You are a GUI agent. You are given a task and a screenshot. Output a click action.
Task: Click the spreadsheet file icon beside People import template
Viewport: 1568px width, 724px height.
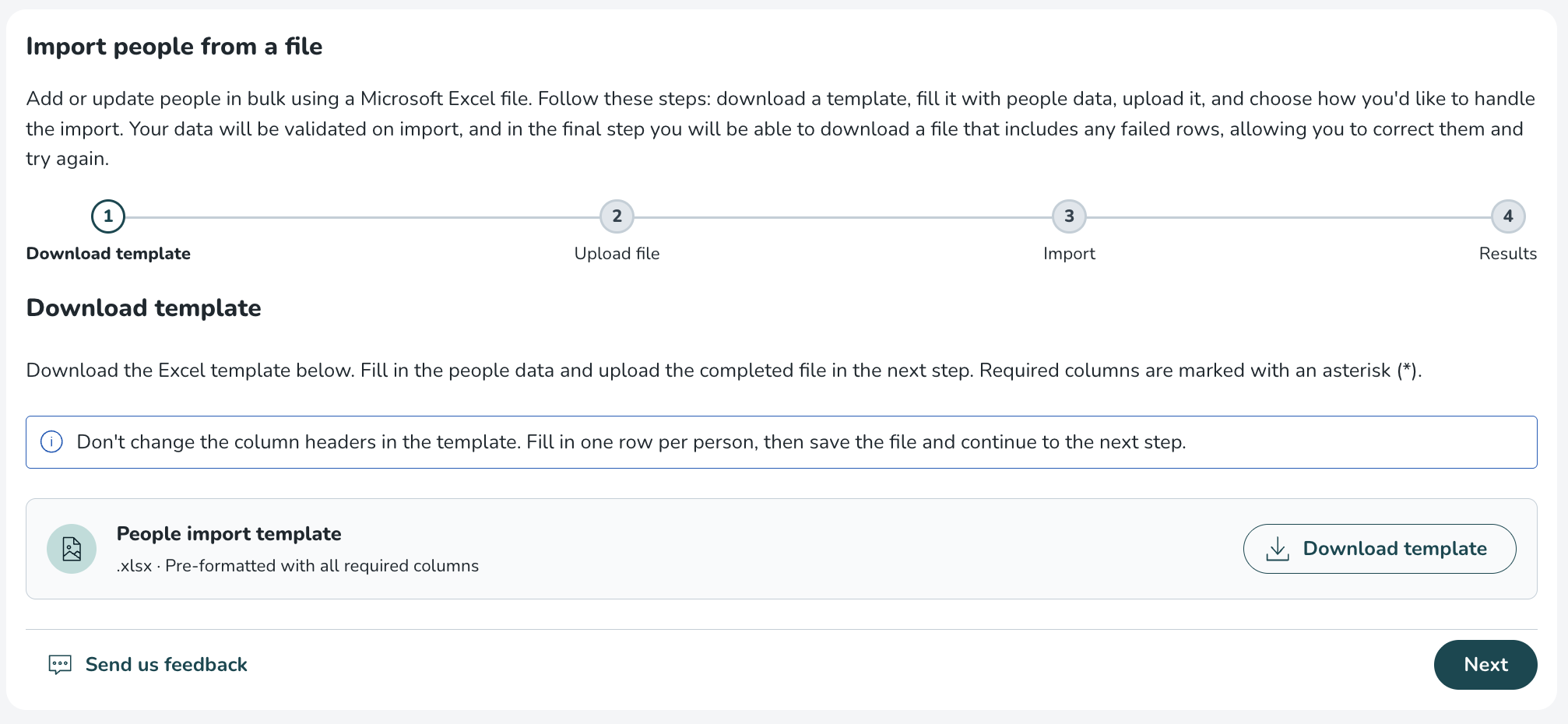[x=72, y=549]
